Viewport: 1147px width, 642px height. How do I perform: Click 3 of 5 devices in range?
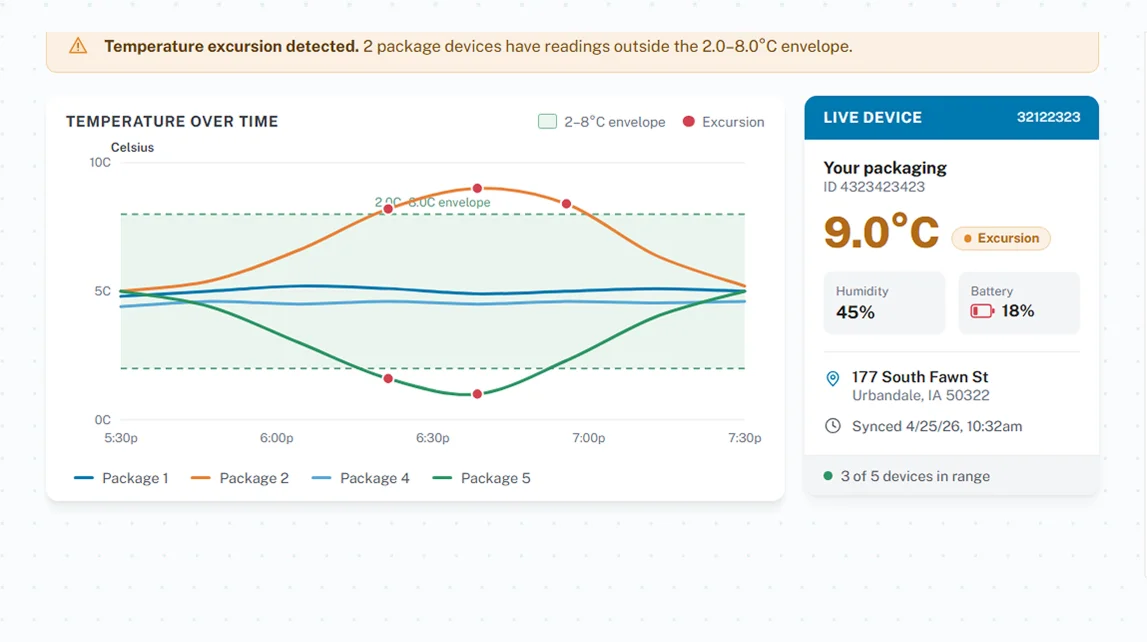tap(915, 476)
